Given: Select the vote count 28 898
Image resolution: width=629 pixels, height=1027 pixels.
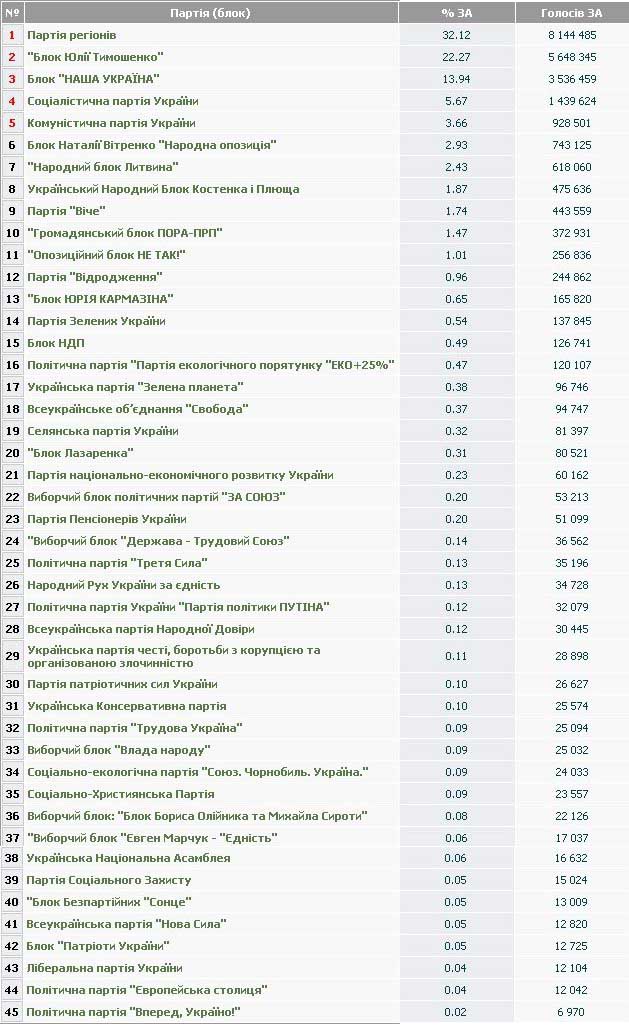Looking at the screenshot, I should pos(571,656).
